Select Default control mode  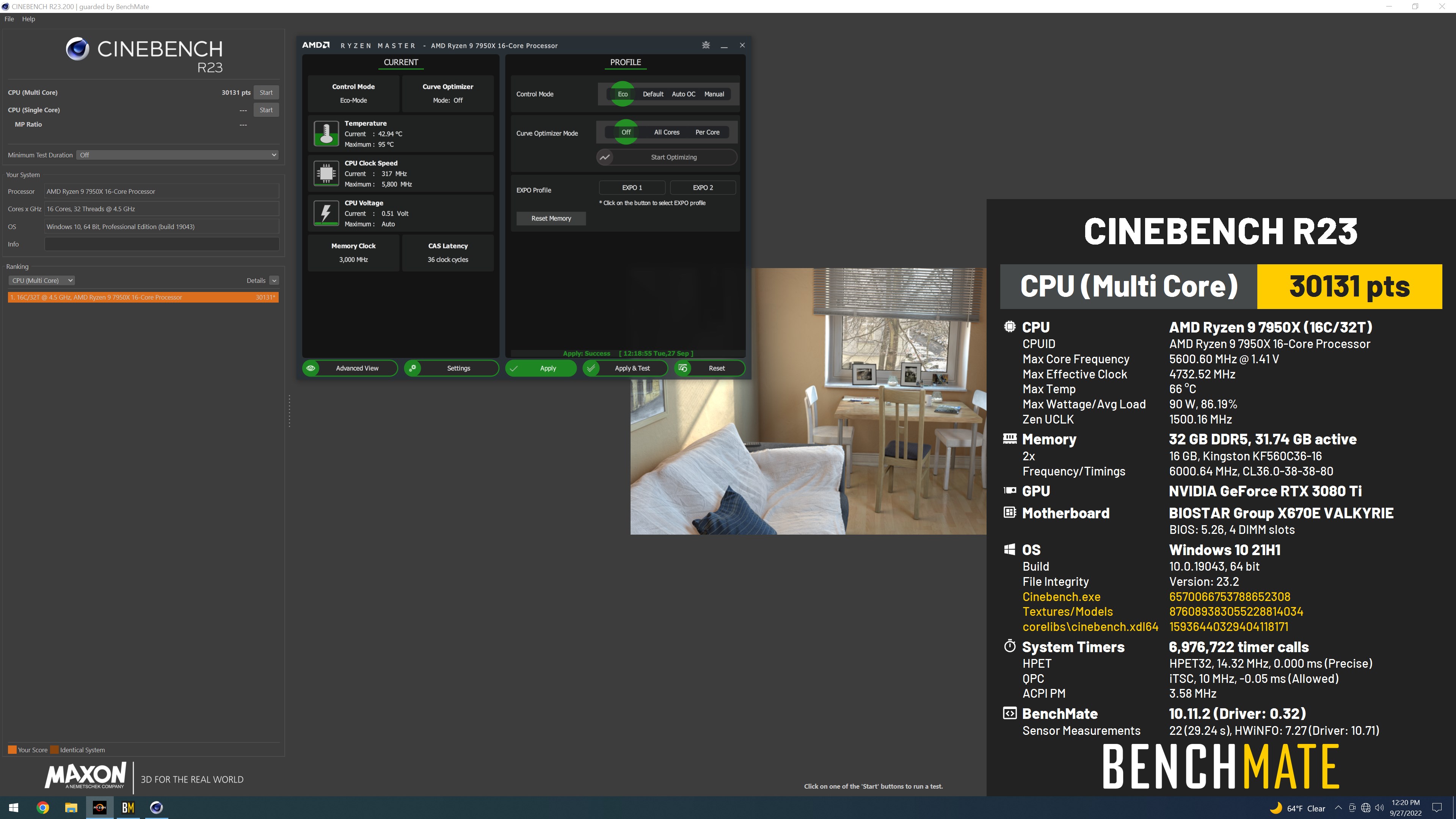tap(653, 94)
